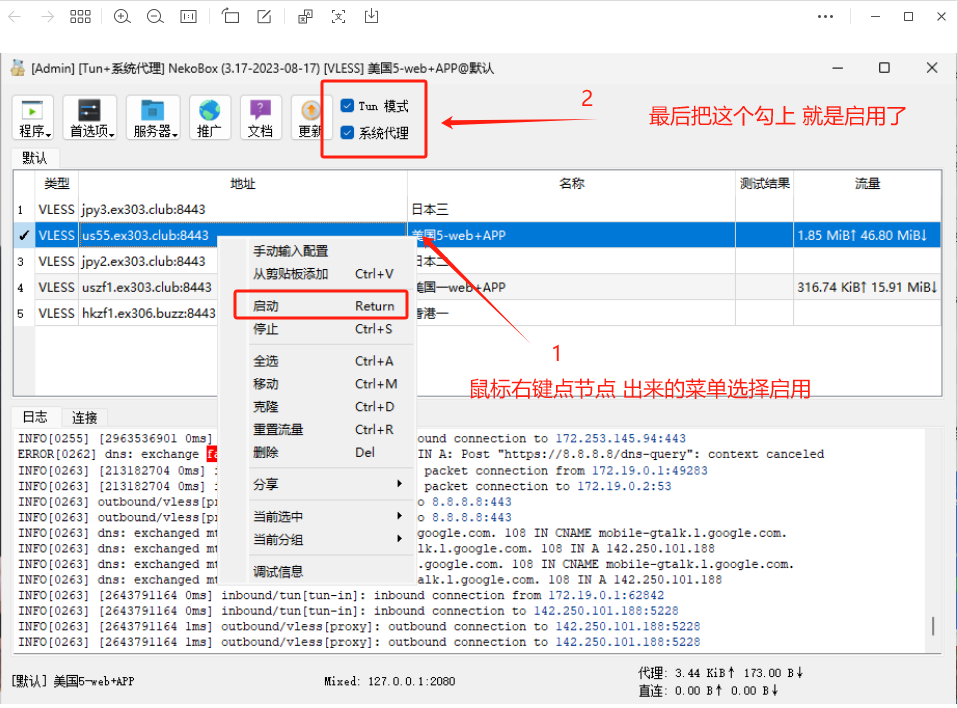The height and width of the screenshot is (708, 958).
Task: Toggle the Tun 模式 checkbox
Action: click(x=347, y=105)
